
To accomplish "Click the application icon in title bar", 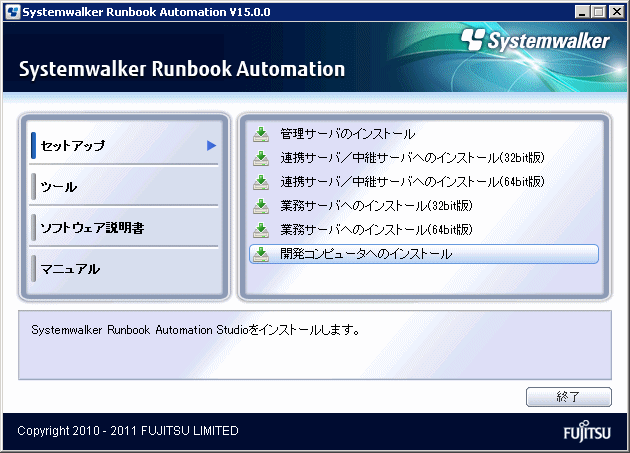I will click(13, 12).
